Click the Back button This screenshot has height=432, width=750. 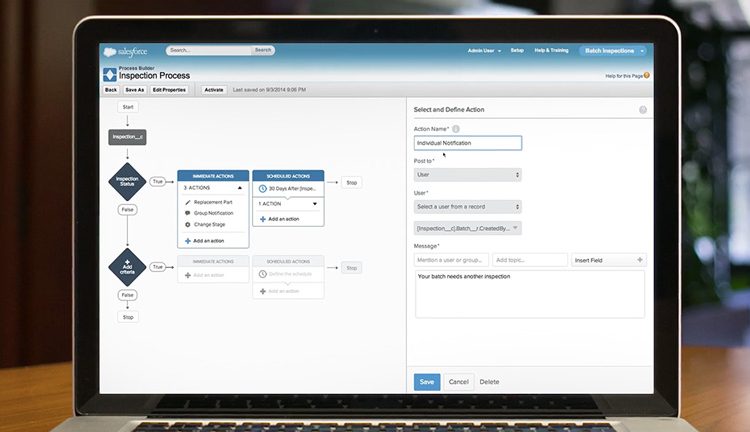click(111, 90)
